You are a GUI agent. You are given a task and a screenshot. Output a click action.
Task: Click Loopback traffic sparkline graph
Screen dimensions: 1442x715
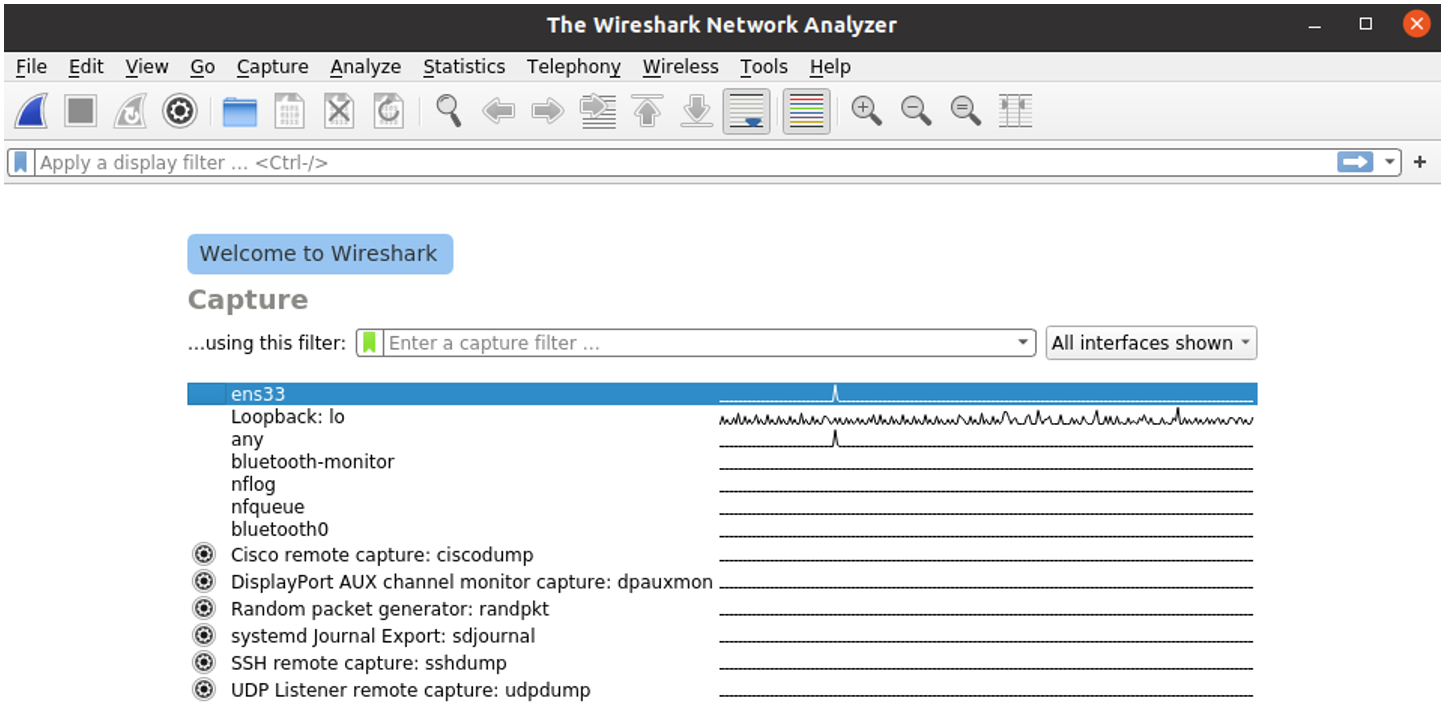click(986, 417)
